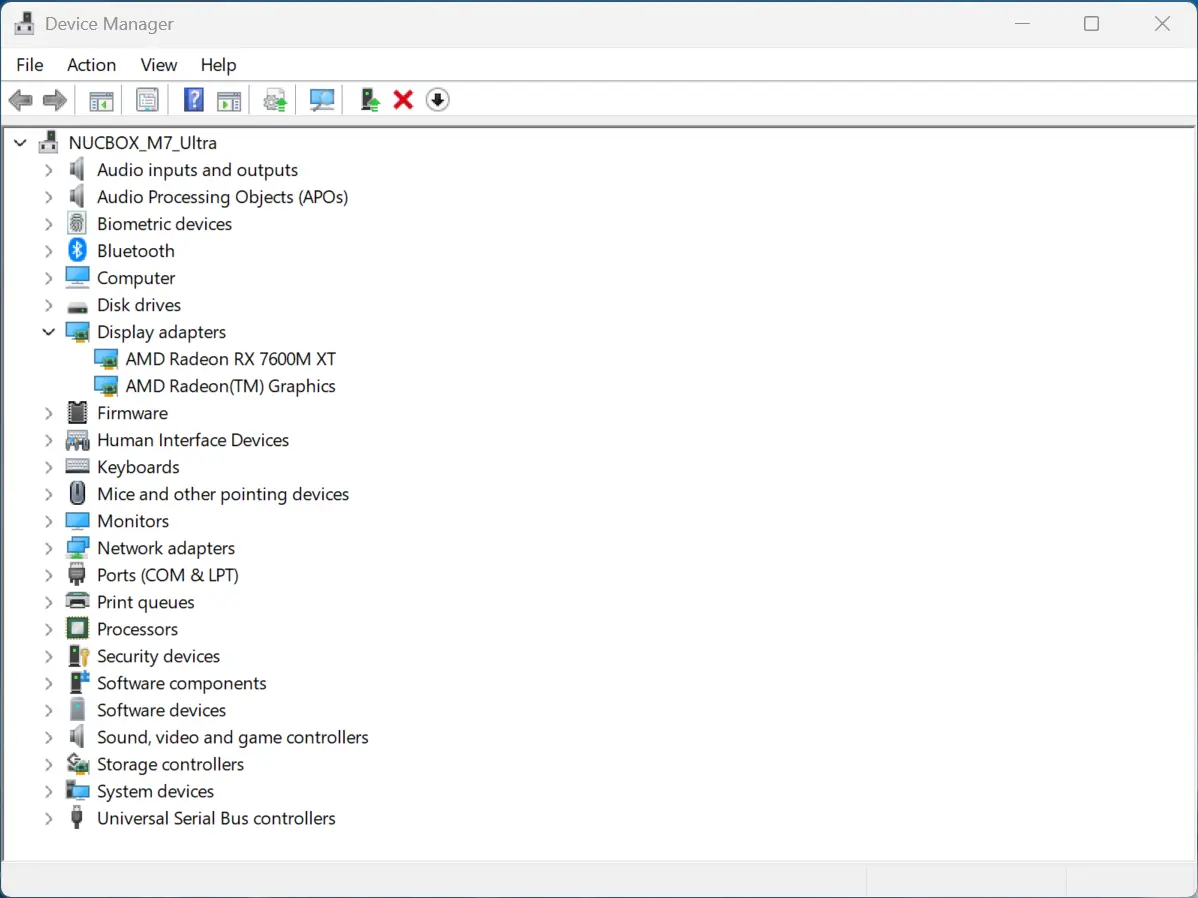Select the Display adapters label
Image resolution: width=1198 pixels, height=898 pixels.
[161, 332]
